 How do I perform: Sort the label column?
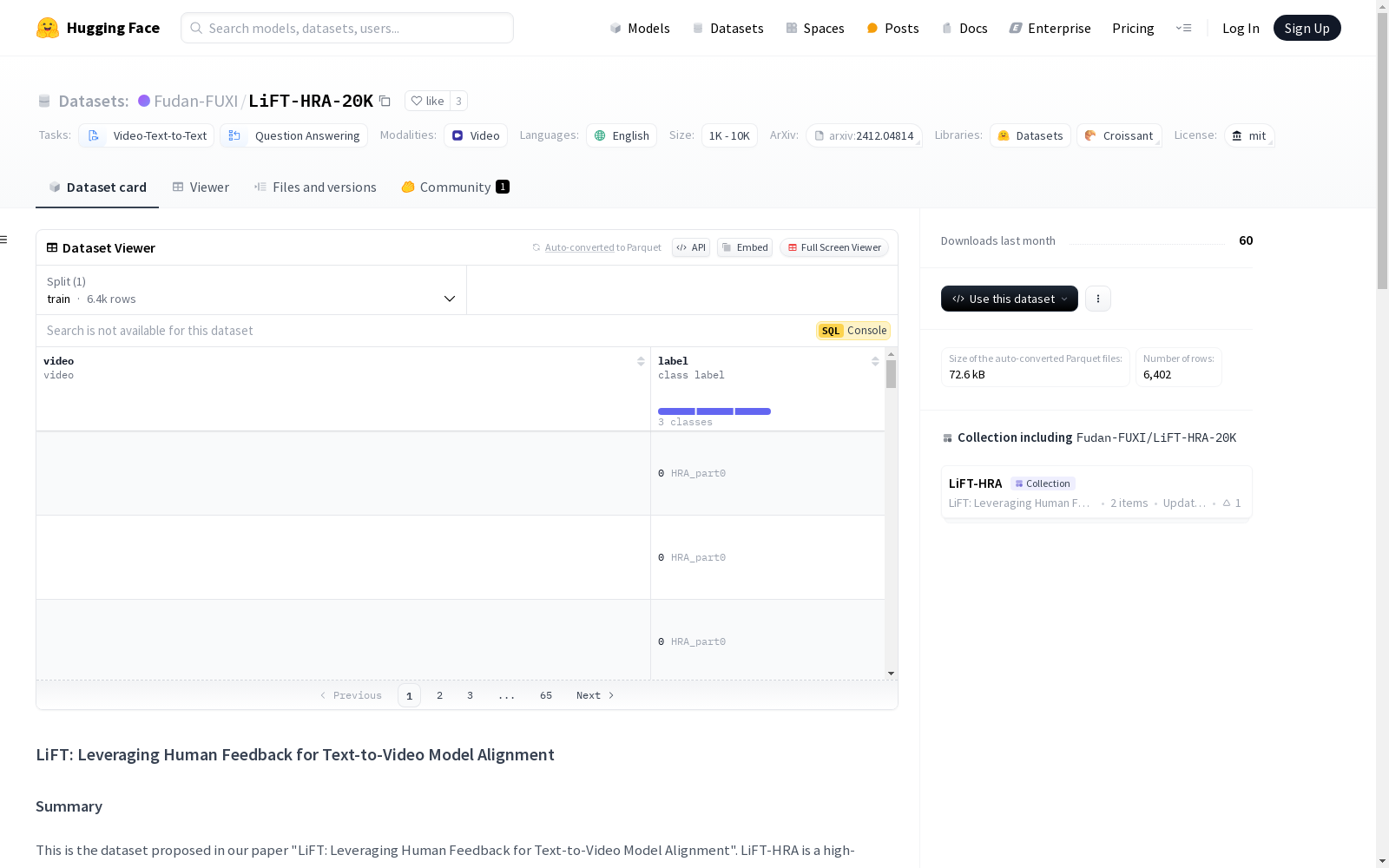[875, 361]
